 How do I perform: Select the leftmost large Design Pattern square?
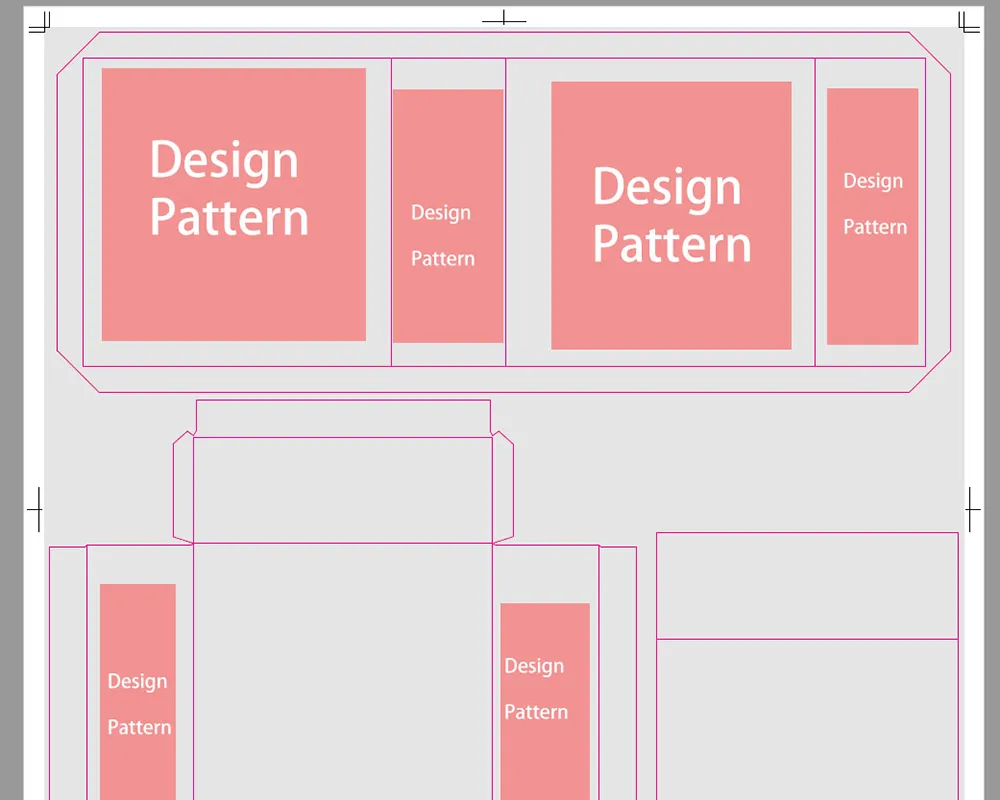(233, 204)
